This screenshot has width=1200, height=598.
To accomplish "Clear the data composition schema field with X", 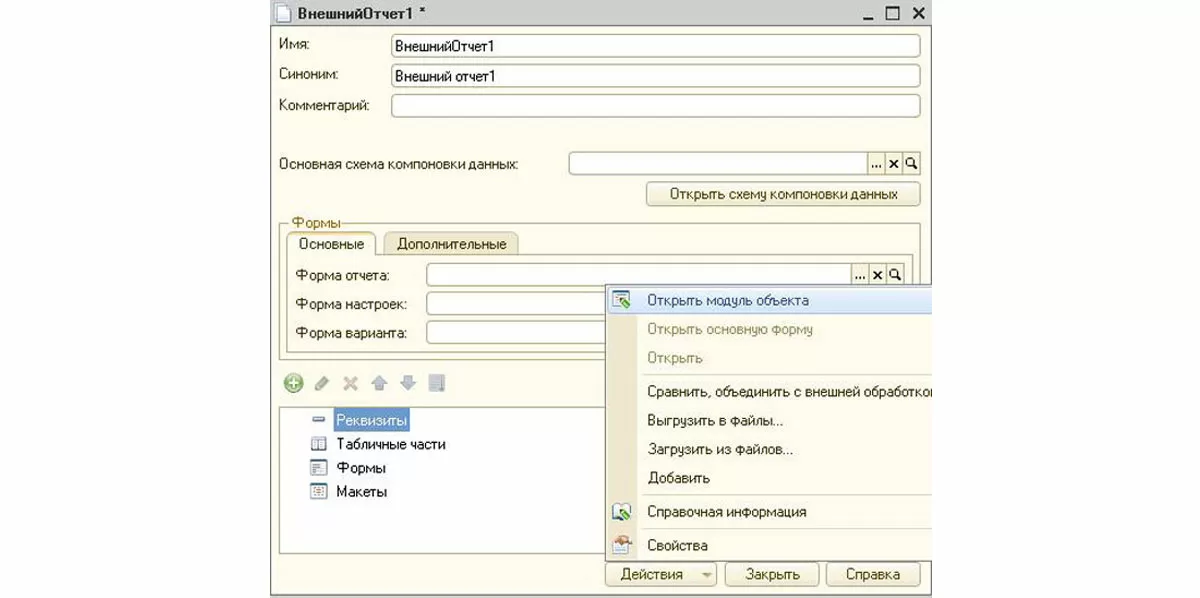I will [x=894, y=163].
